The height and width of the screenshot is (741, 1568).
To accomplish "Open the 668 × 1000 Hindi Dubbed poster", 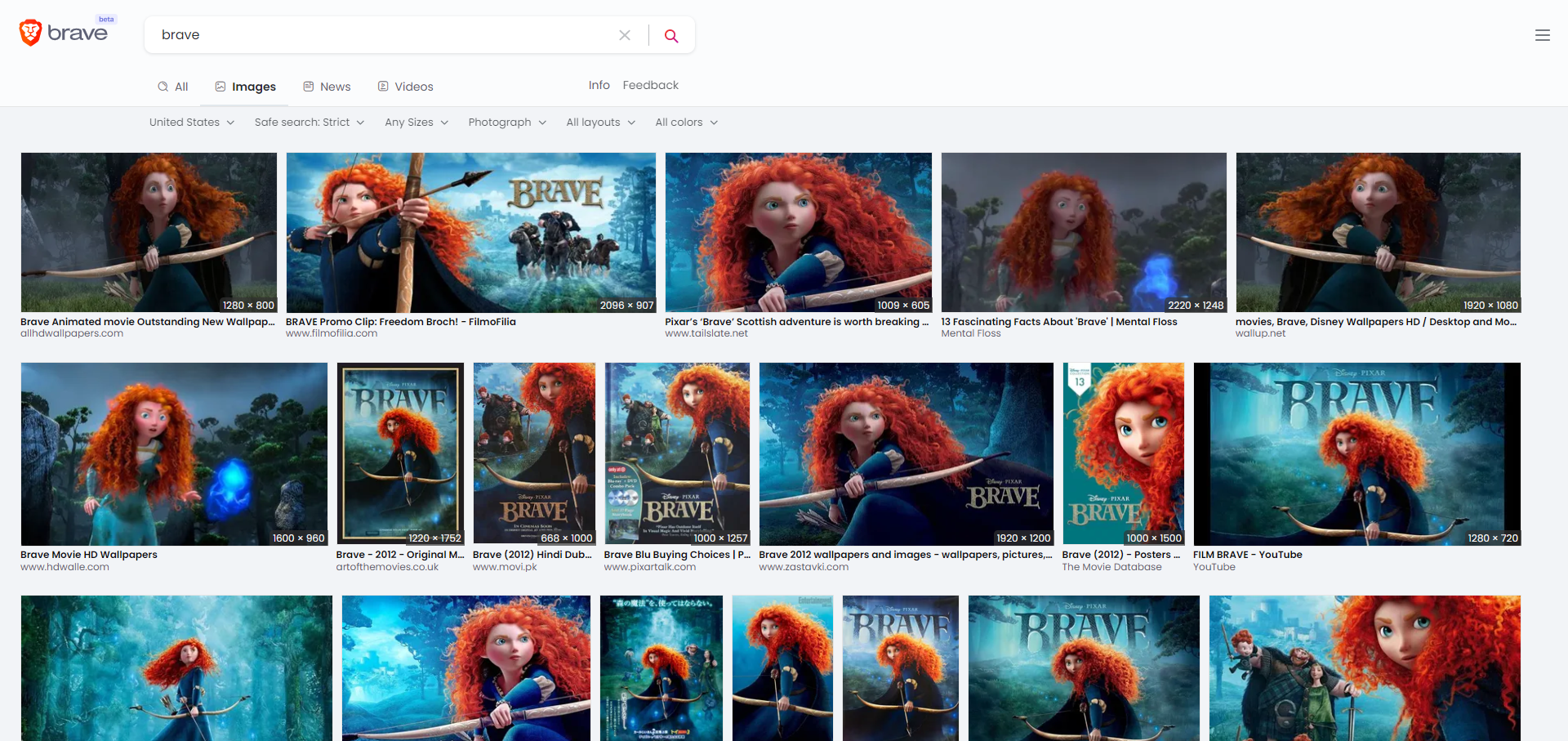I will [x=534, y=454].
